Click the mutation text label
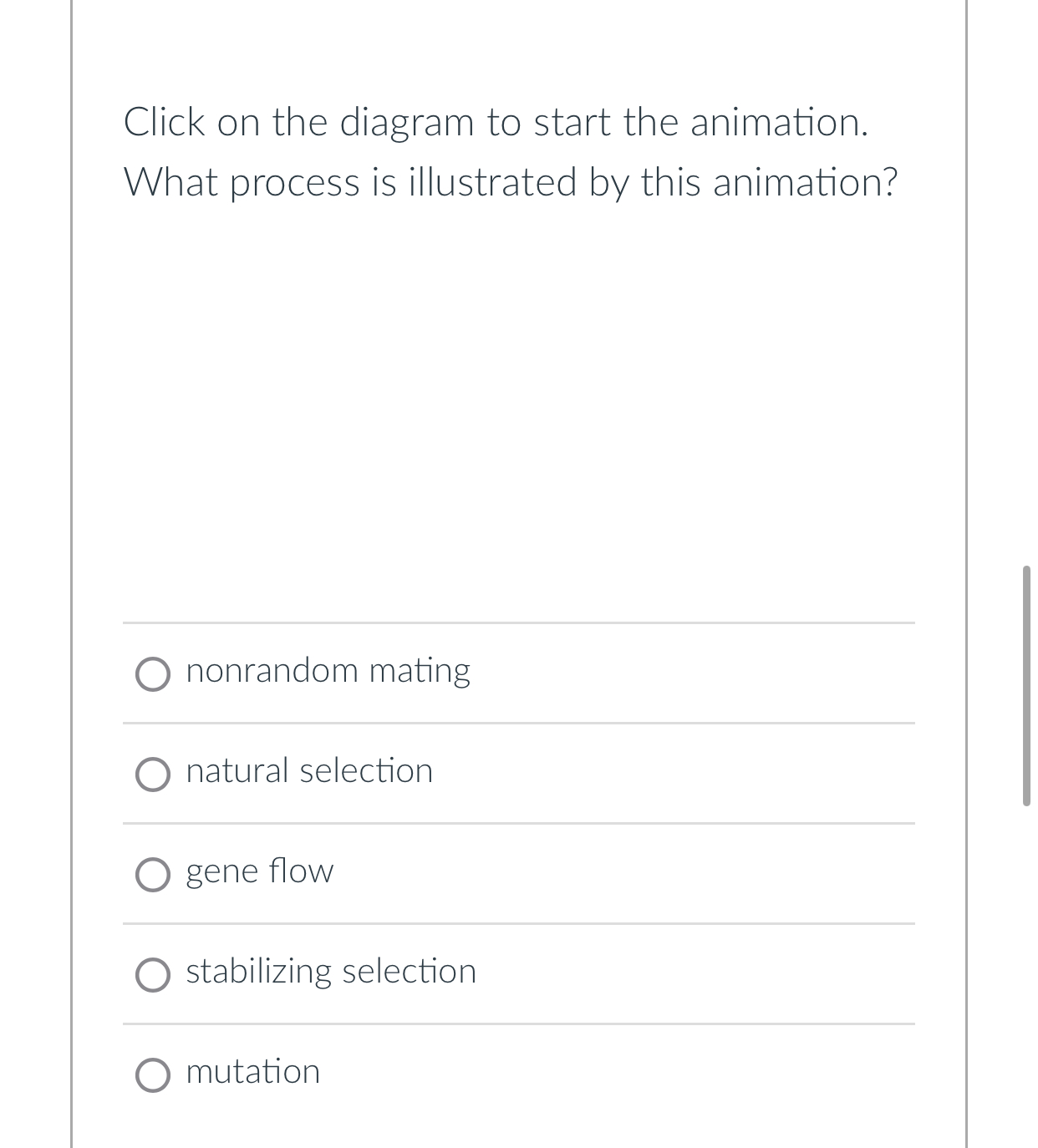 tap(252, 1072)
